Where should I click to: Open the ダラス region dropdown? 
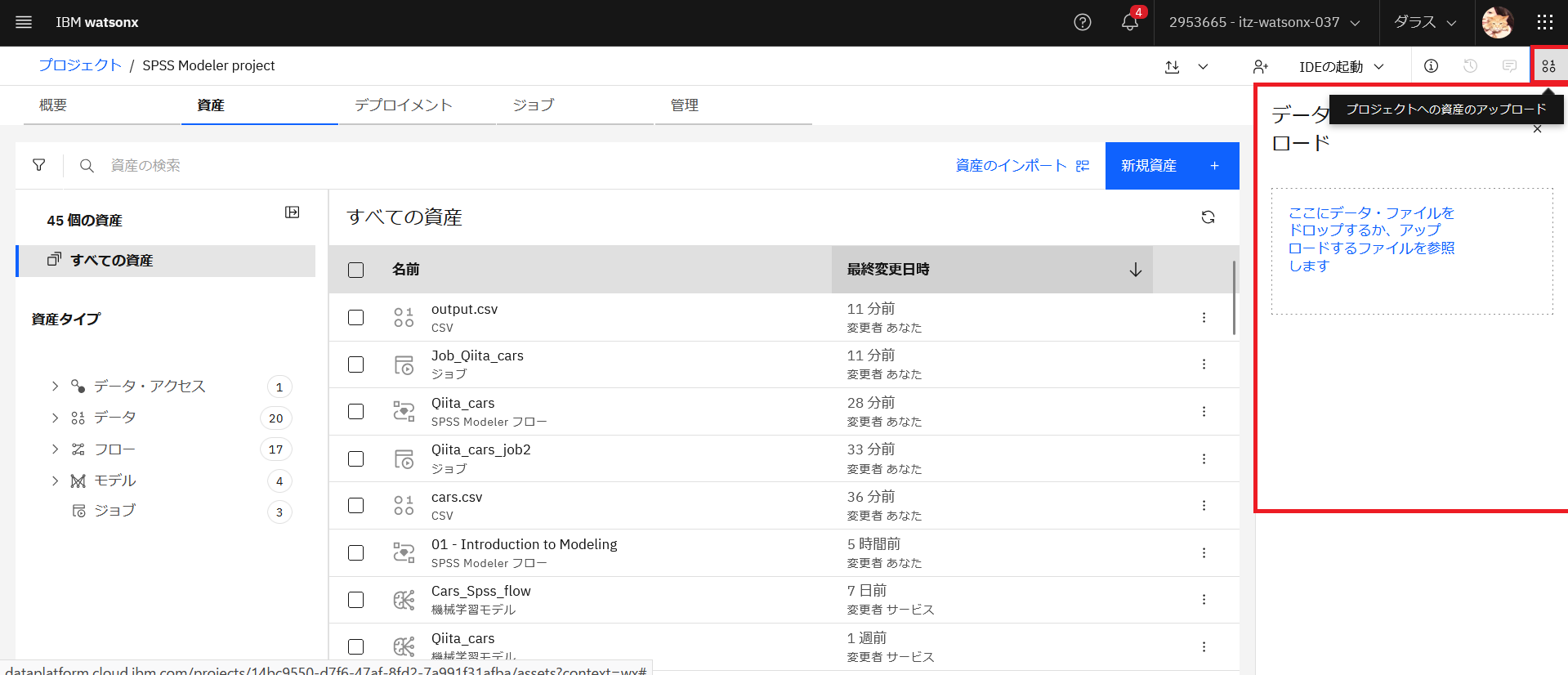pos(1425,22)
